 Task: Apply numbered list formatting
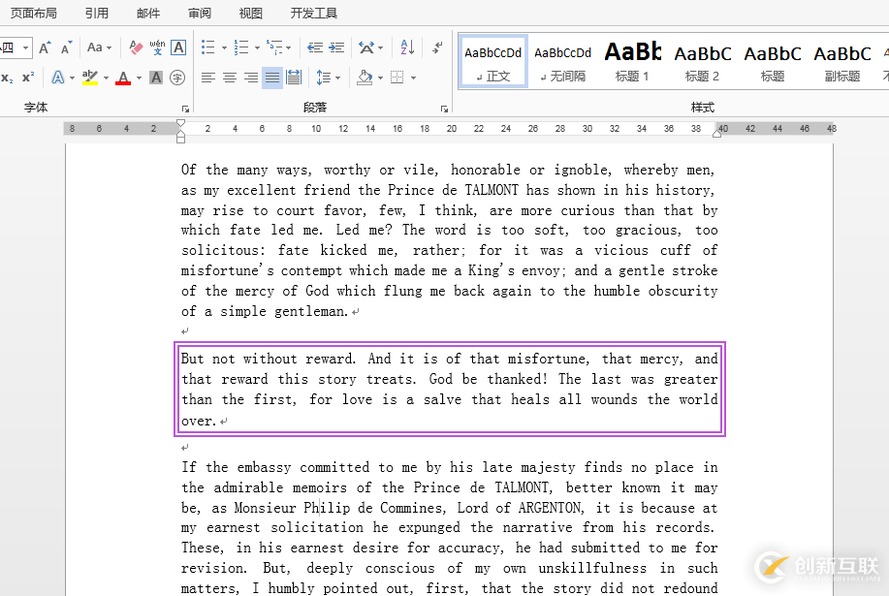tap(242, 48)
